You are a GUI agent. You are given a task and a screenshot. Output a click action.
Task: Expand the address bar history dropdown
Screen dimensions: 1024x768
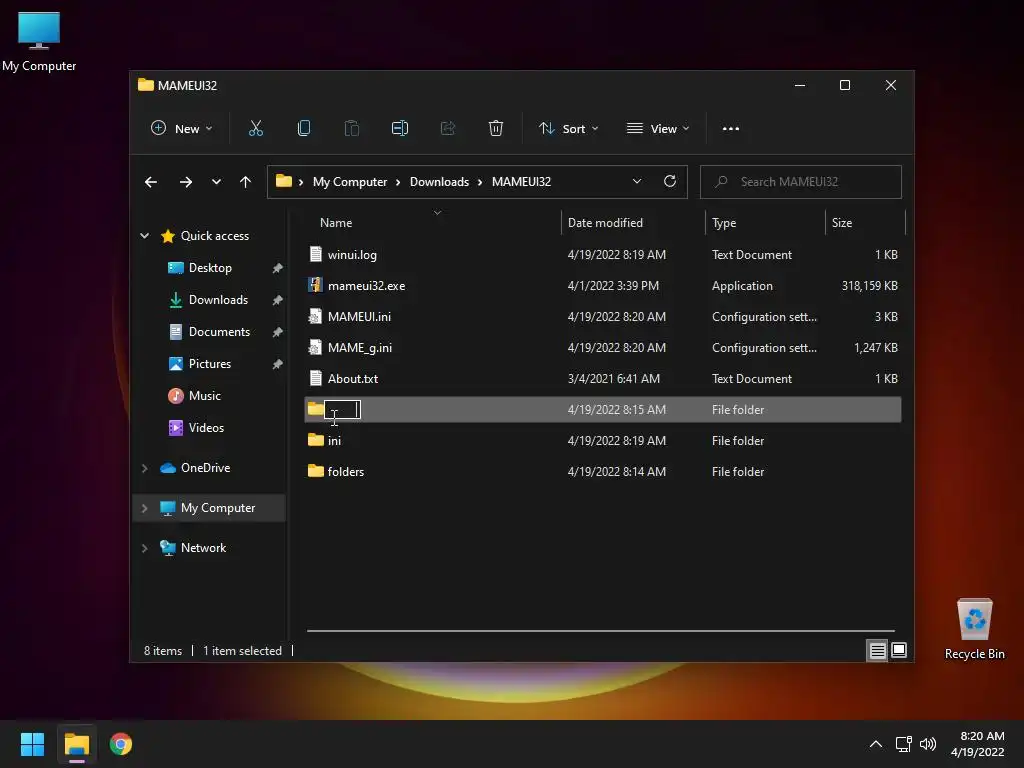tap(637, 182)
